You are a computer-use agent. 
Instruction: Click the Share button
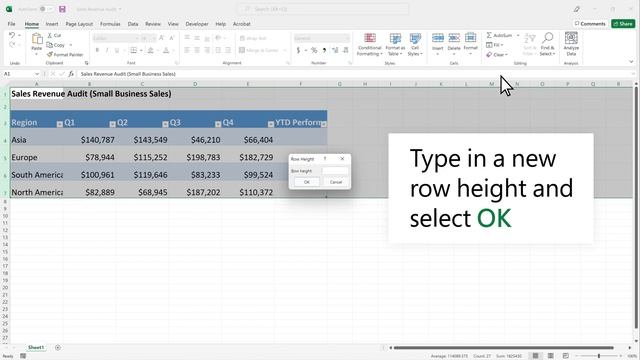tap(623, 24)
